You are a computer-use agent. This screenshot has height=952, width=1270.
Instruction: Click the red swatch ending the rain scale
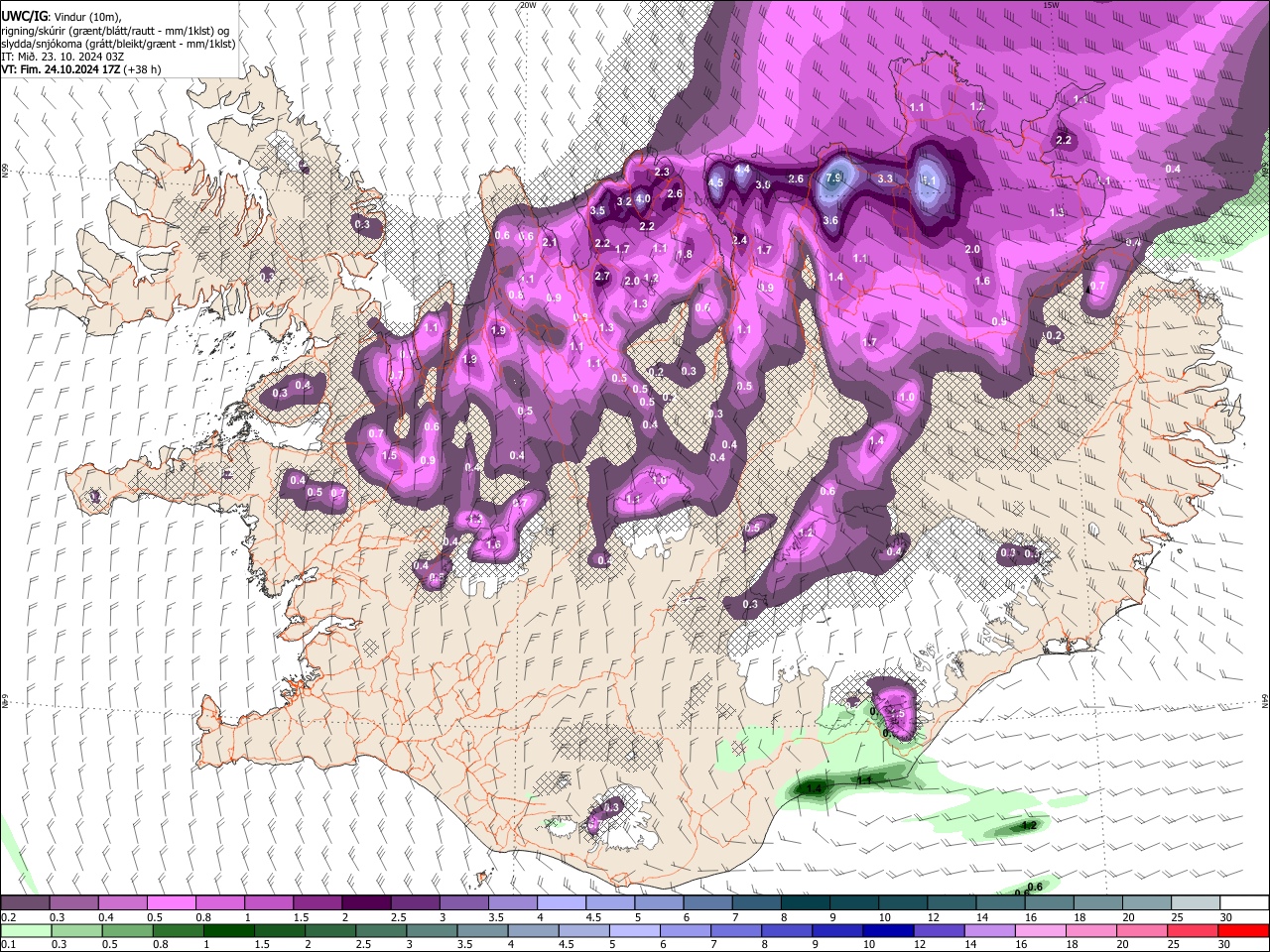click(1242, 930)
